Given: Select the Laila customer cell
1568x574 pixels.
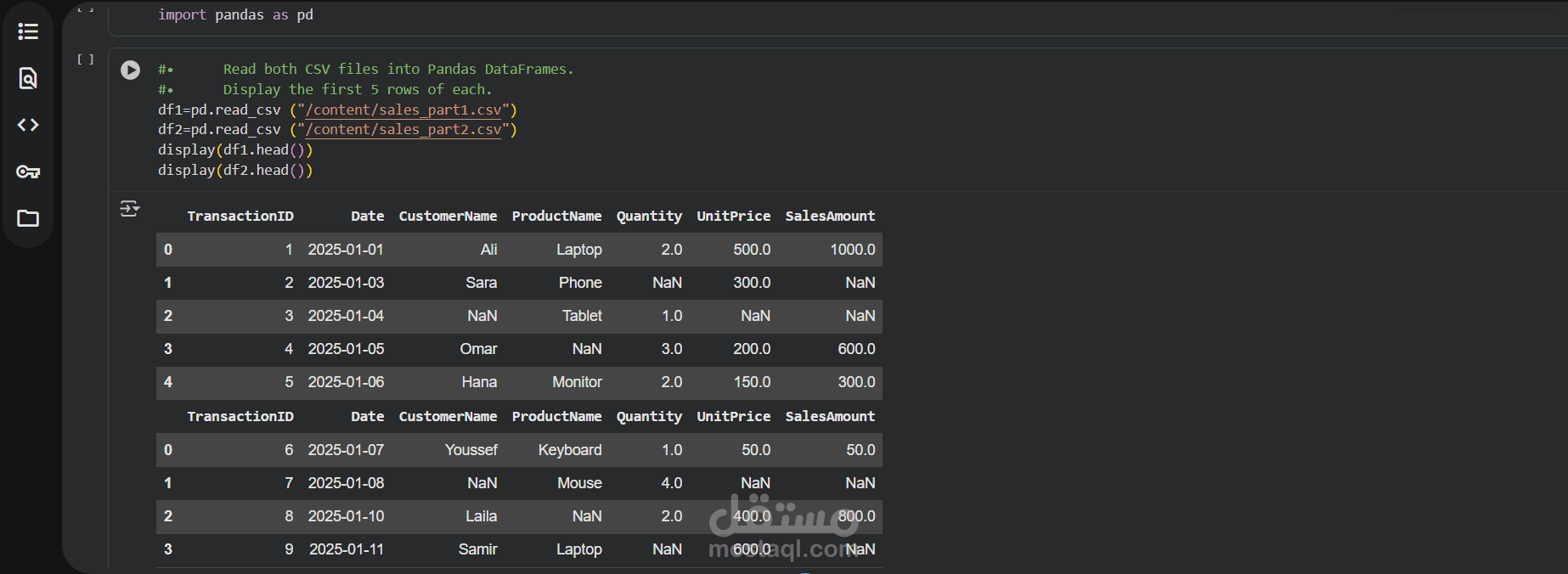Looking at the screenshot, I should [481, 516].
